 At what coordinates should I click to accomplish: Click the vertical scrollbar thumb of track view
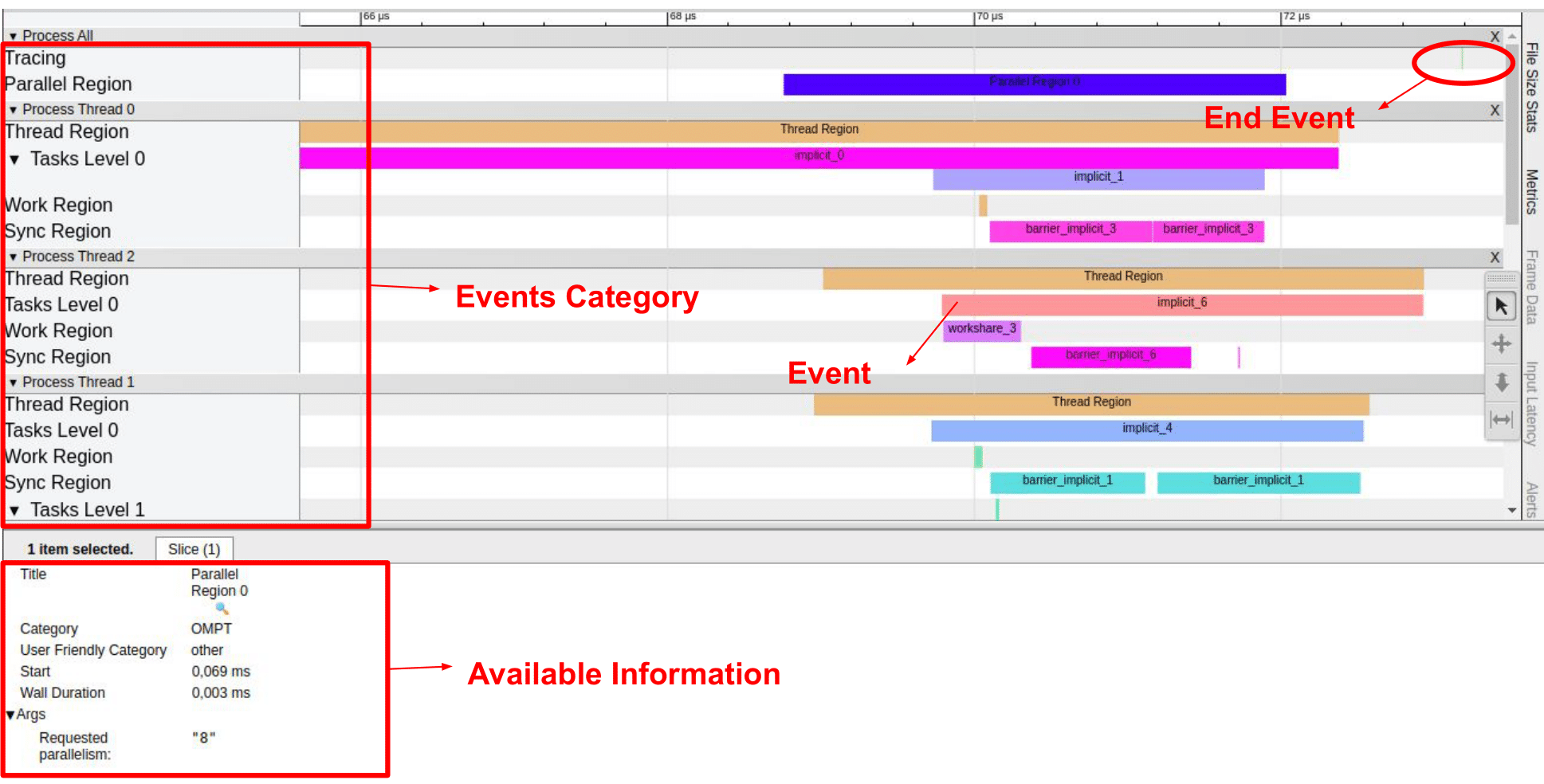[1511, 134]
